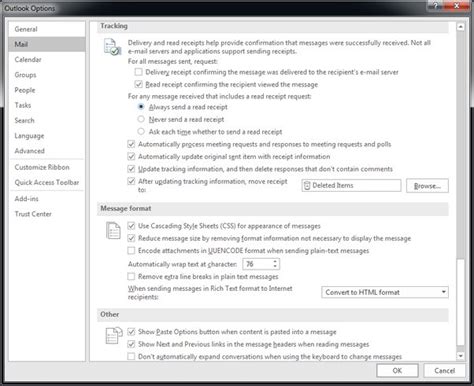This screenshot has height=386, width=474.
Task: Open Quick Access Toolbar settings
Action: [x=47, y=182]
